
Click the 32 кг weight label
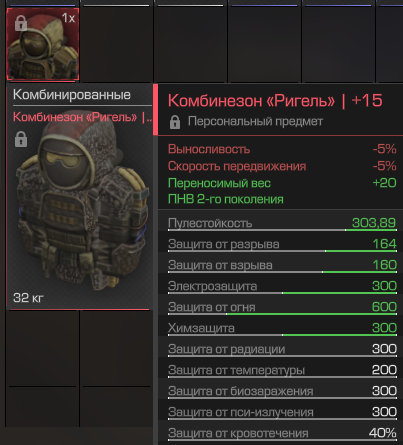[28, 298]
